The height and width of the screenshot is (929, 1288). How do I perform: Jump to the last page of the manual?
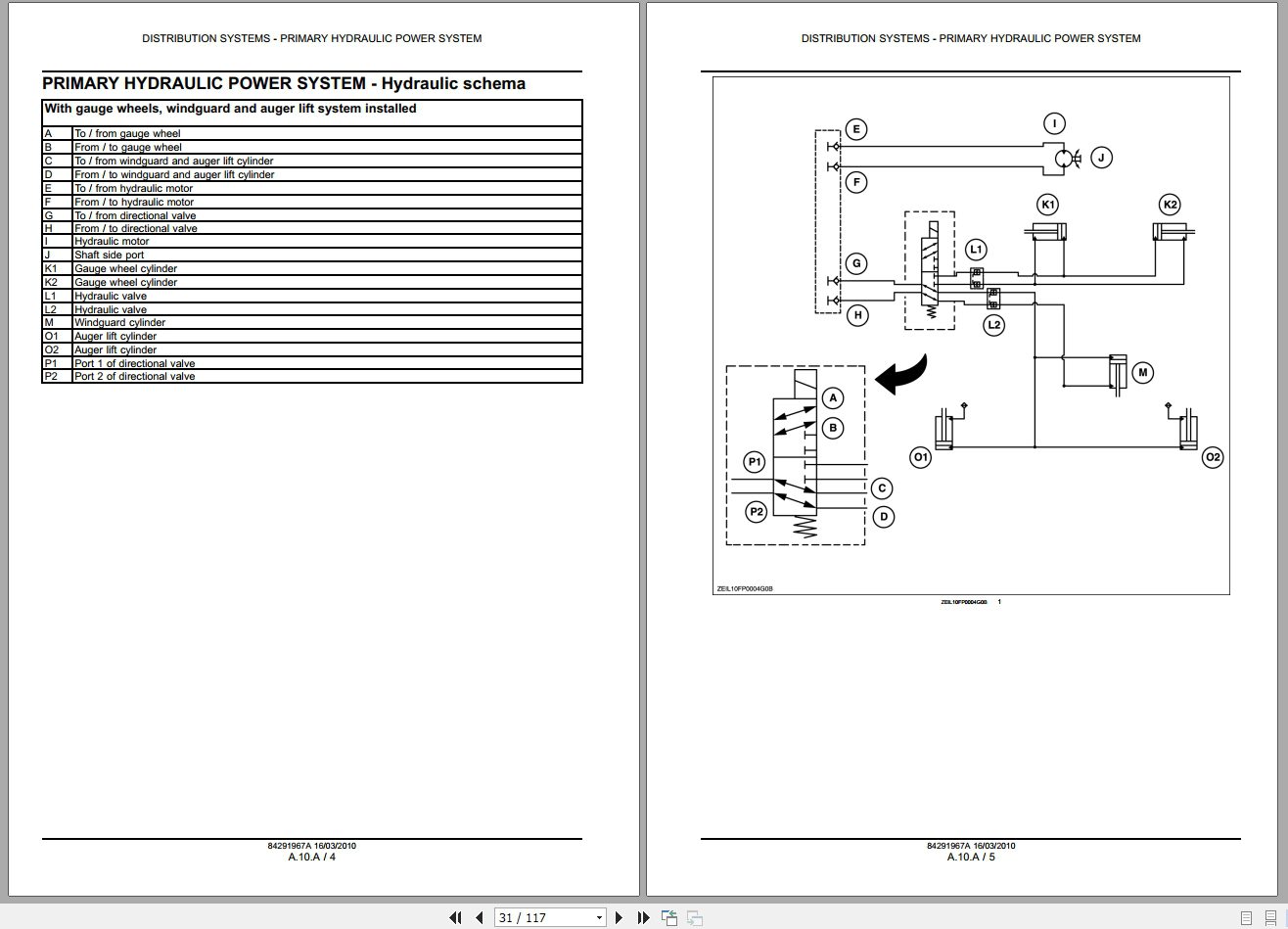click(x=642, y=917)
